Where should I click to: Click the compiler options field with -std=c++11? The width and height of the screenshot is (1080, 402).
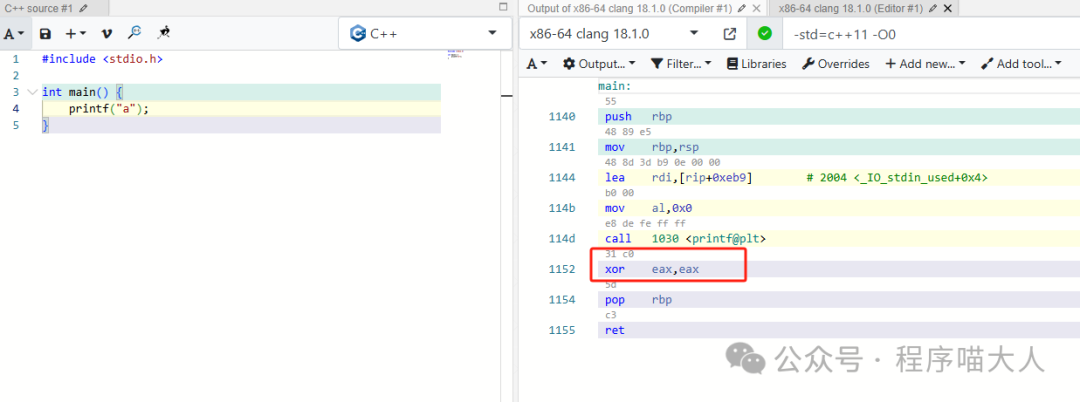pos(930,34)
